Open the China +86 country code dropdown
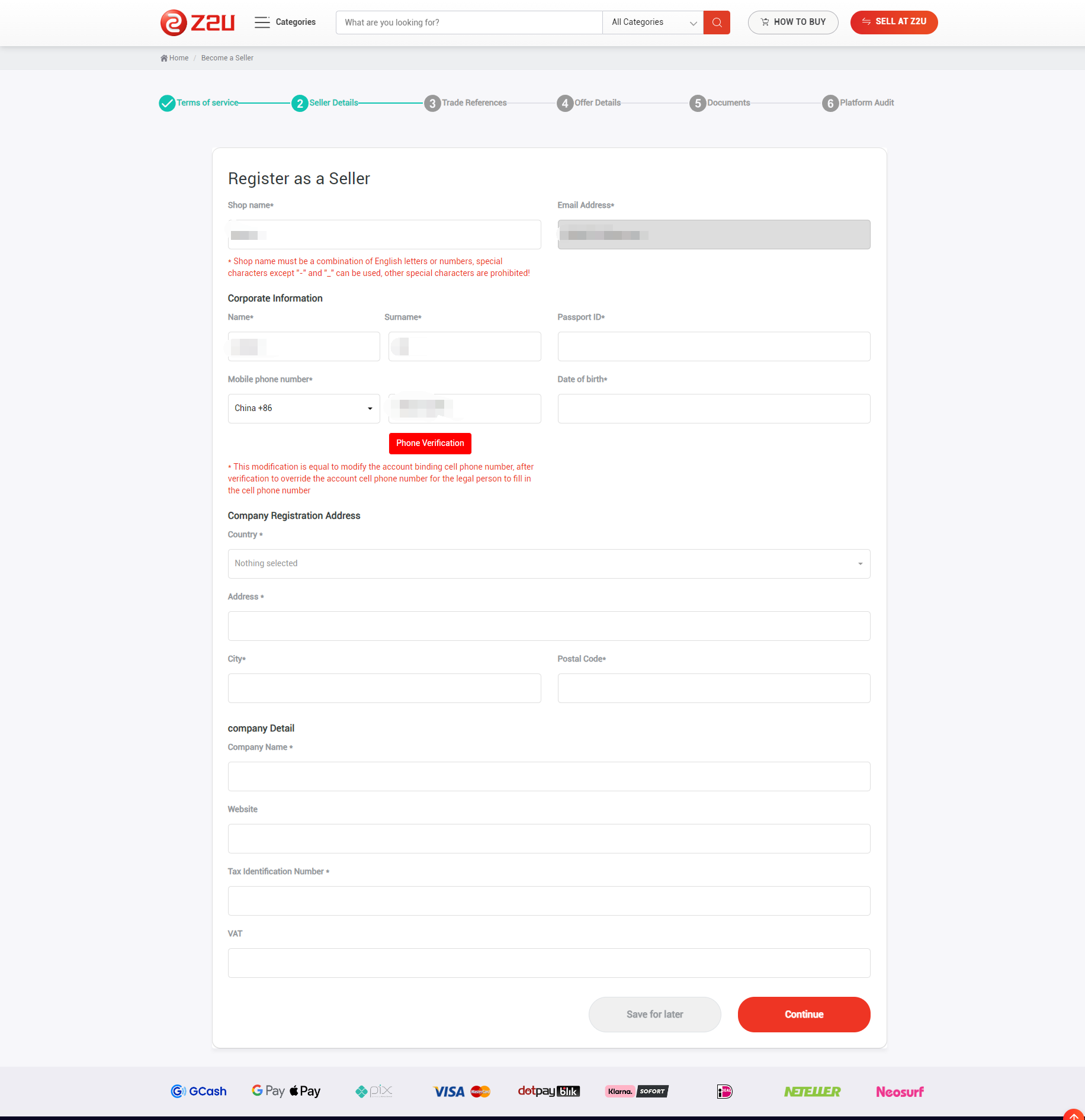This screenshot has height=1120, width=1085. (x=304, y=409)
